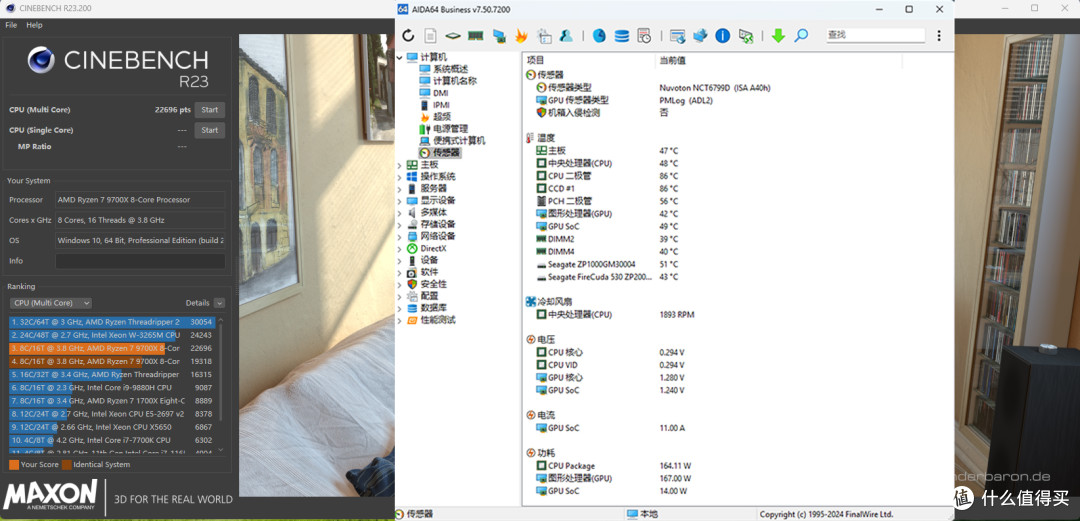Click the green download arrow icon
Image resolution: width=1080 pixels, height=521 pixels.
coord(778,36)
